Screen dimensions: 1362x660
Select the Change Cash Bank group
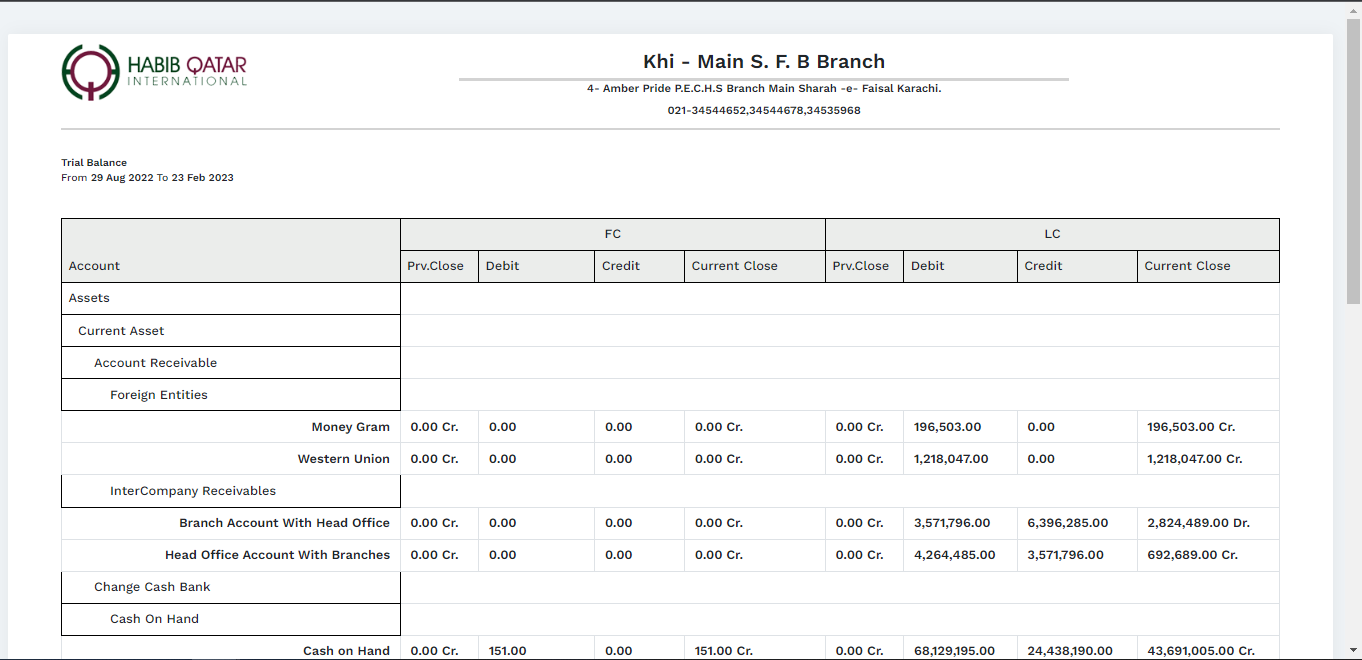[x=152, y=587]
